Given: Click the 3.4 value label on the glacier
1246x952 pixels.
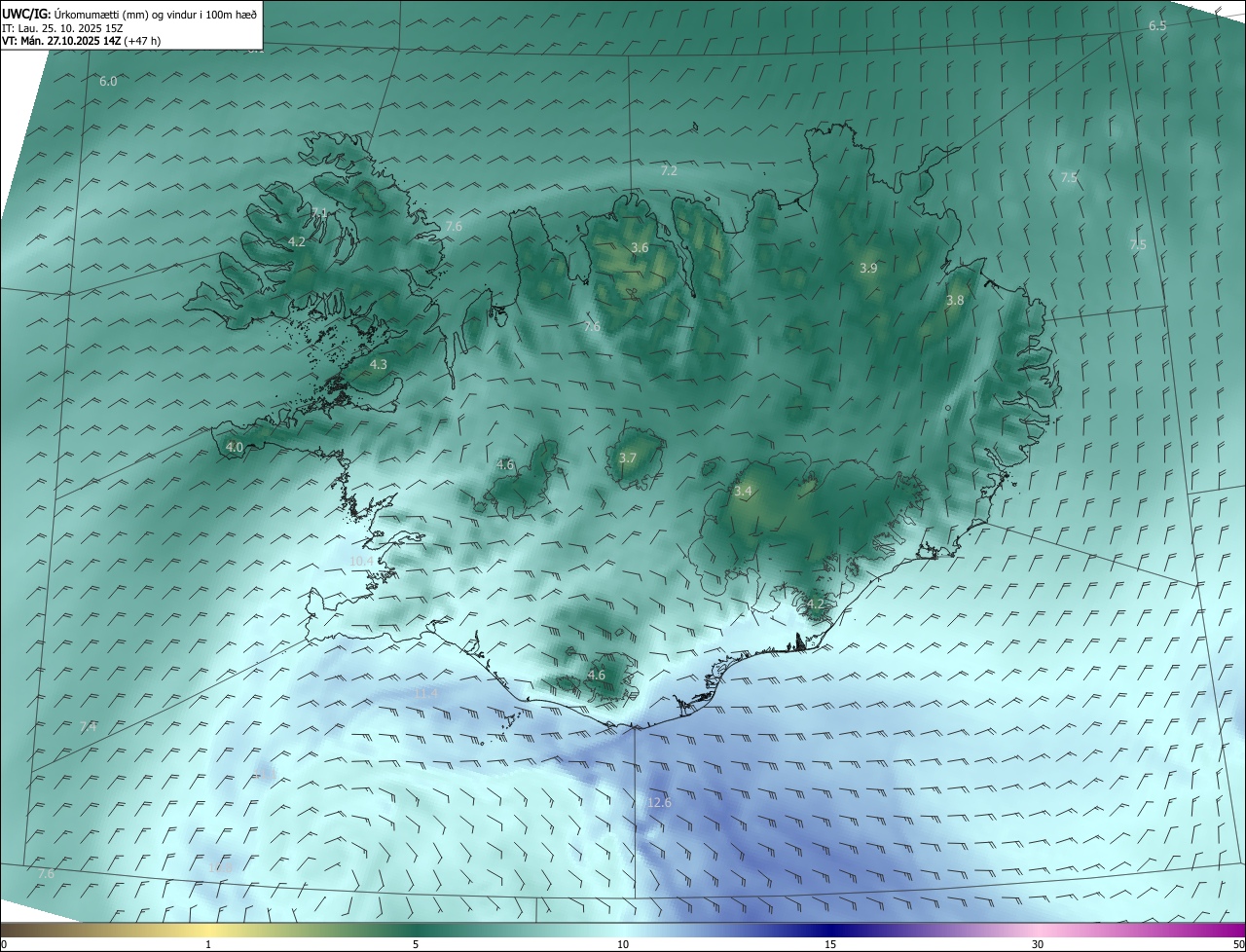Looking at the screenshot, I should click(x=743, y=493).
